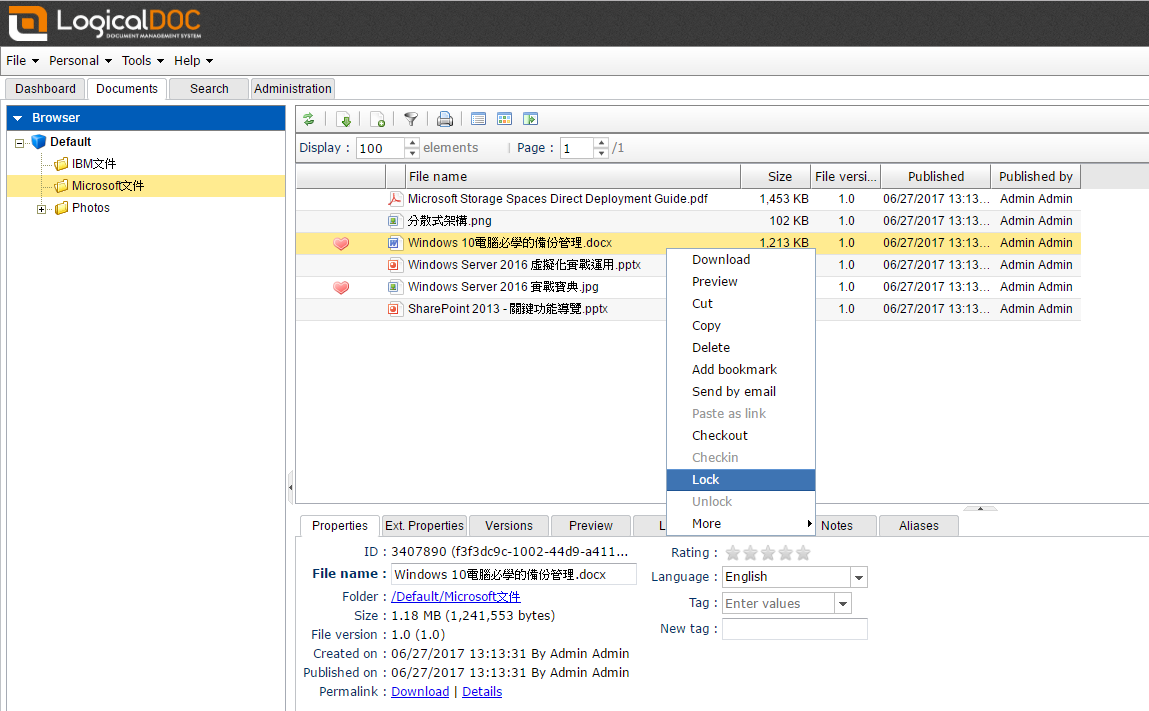Select the SharePoint 2013 pptx file row

pyautogui.click(x=688, y=309)
